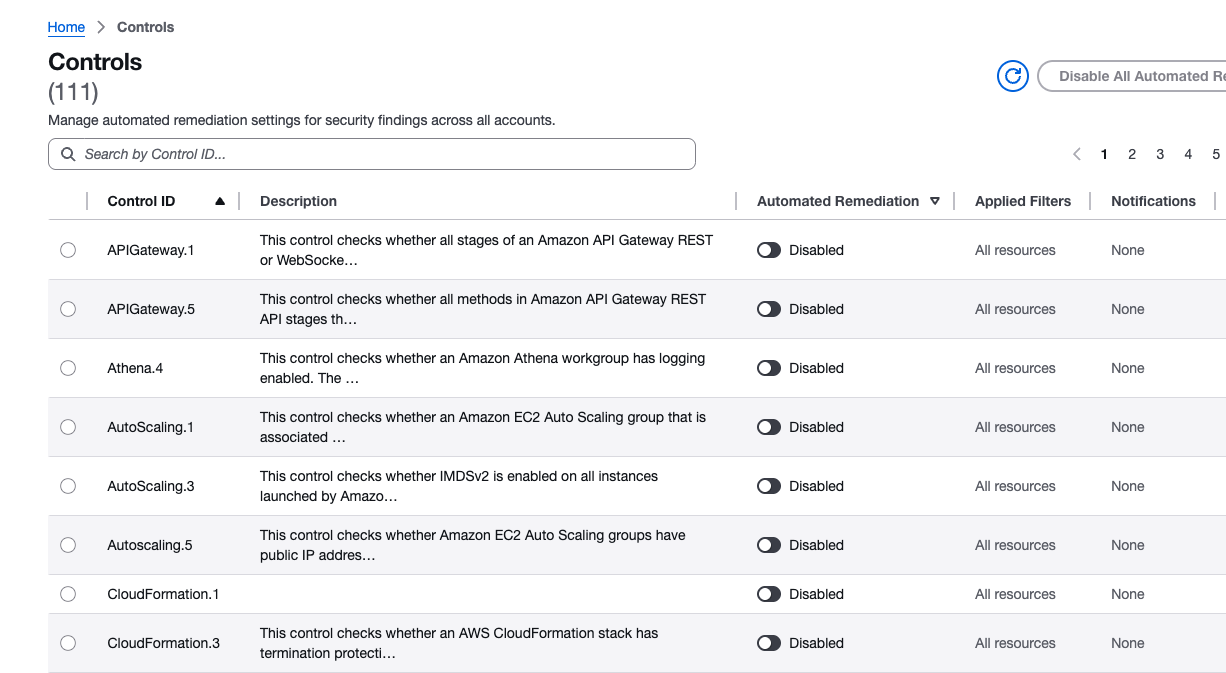Image resolution: width=1226 pixels, height=673 pixels.
Task: Enable automated remediation for CloudFormation.1
Action: coord(769,594)
